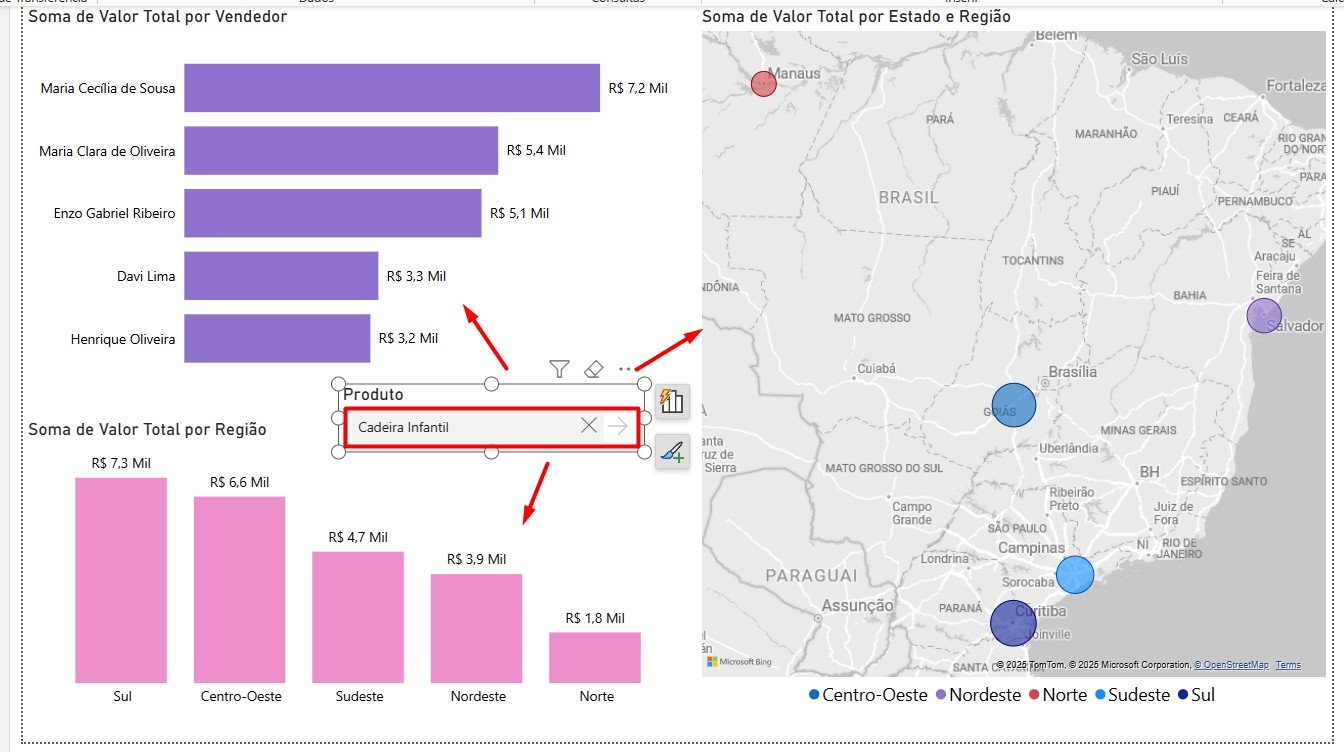Click the dark blue bubble over Curitiba

coord(1014,623)
